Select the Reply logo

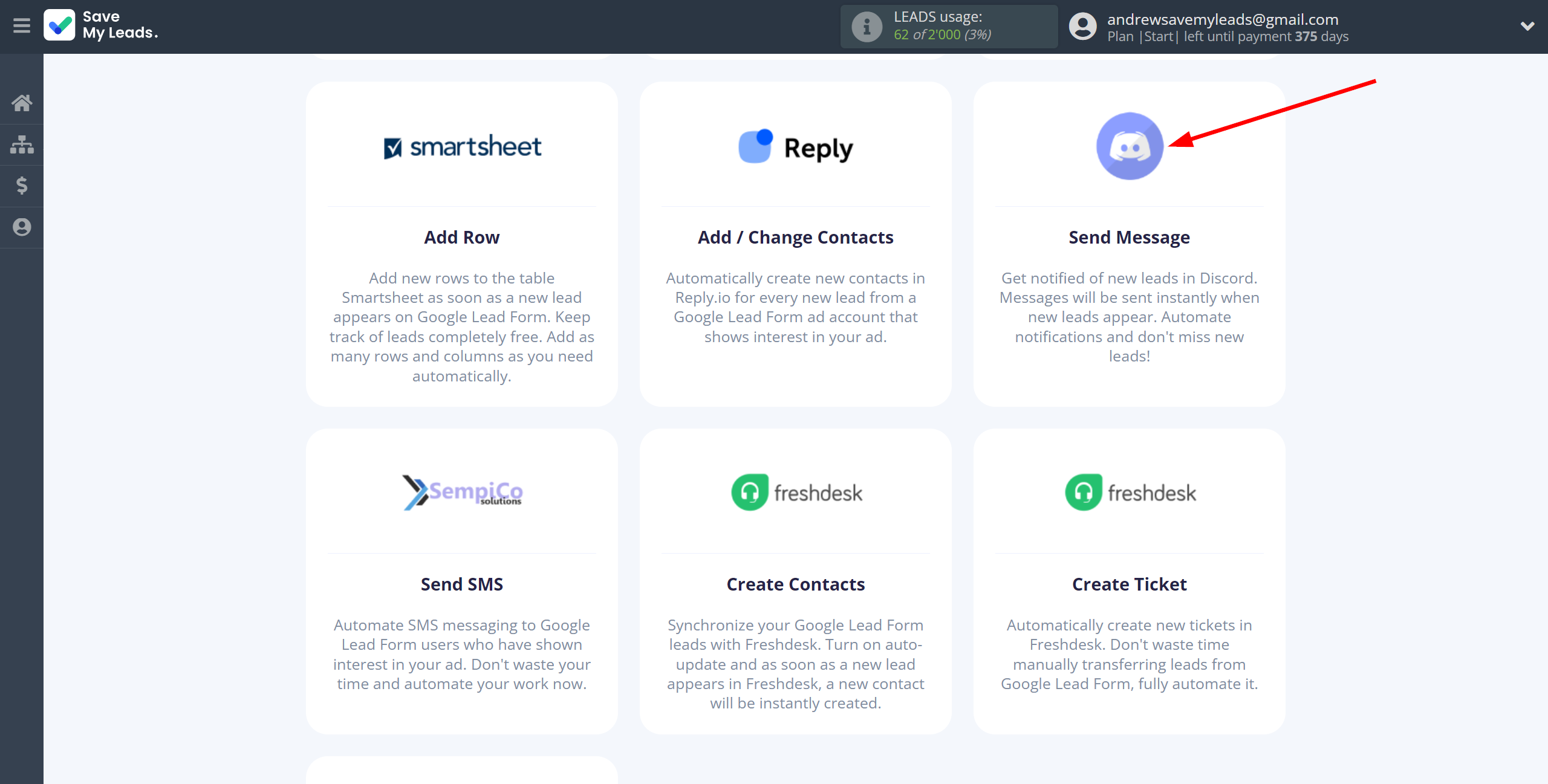(796, 147)
